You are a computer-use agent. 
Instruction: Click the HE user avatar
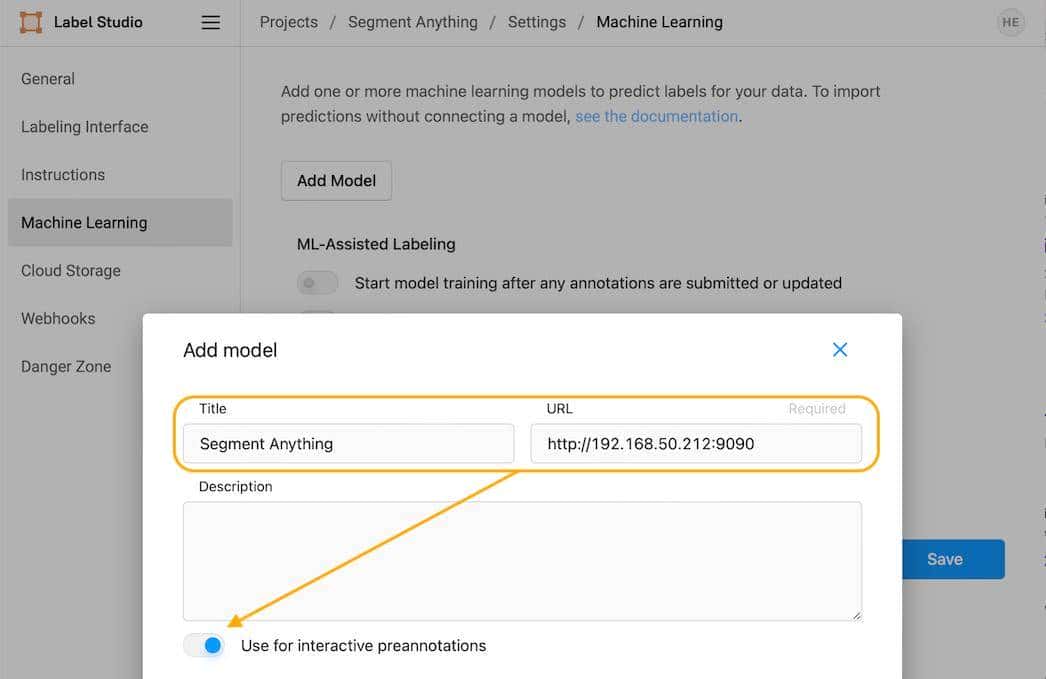tap(1011, 22)
